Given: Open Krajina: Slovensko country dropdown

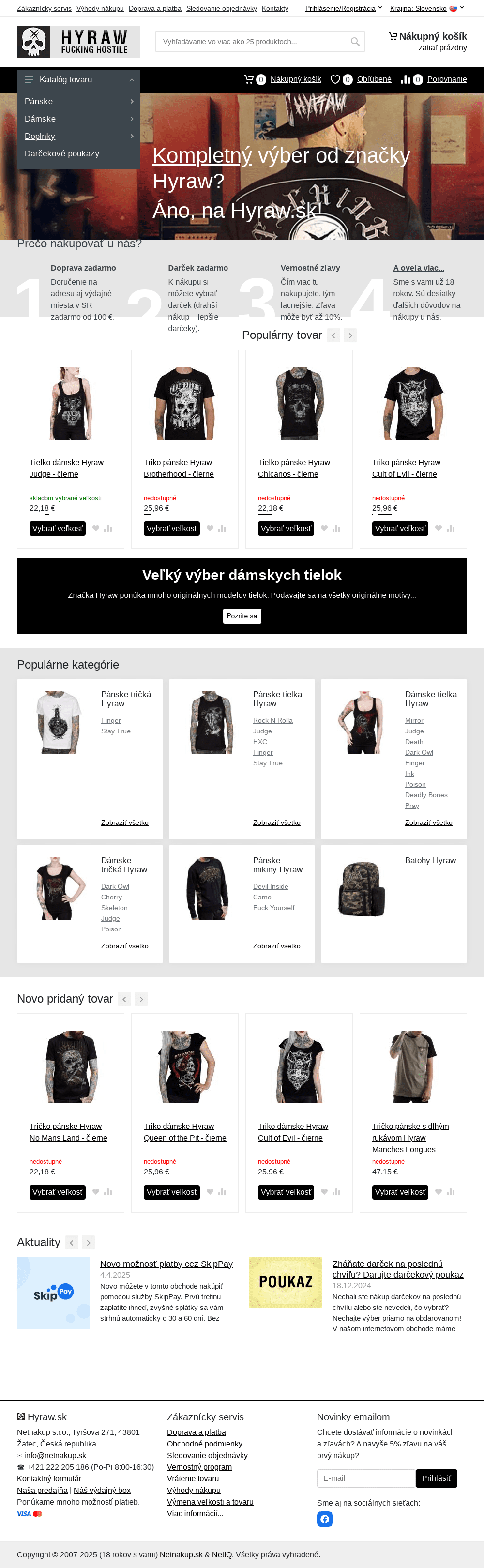Looking at the screenshot, I should point(427,9).
